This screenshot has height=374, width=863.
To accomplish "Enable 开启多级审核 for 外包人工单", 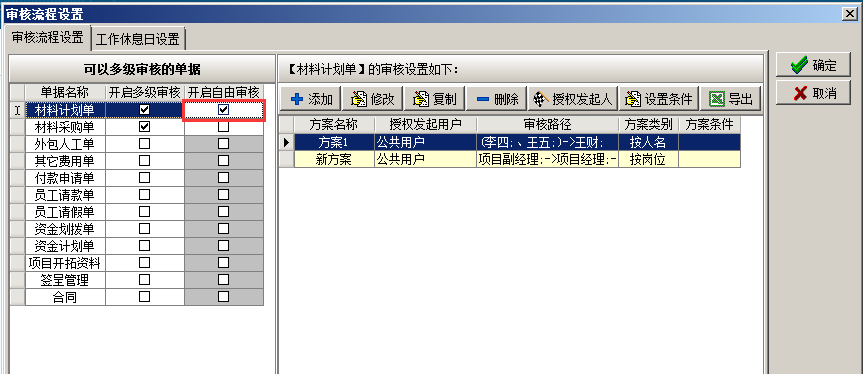I will (144, 144).
